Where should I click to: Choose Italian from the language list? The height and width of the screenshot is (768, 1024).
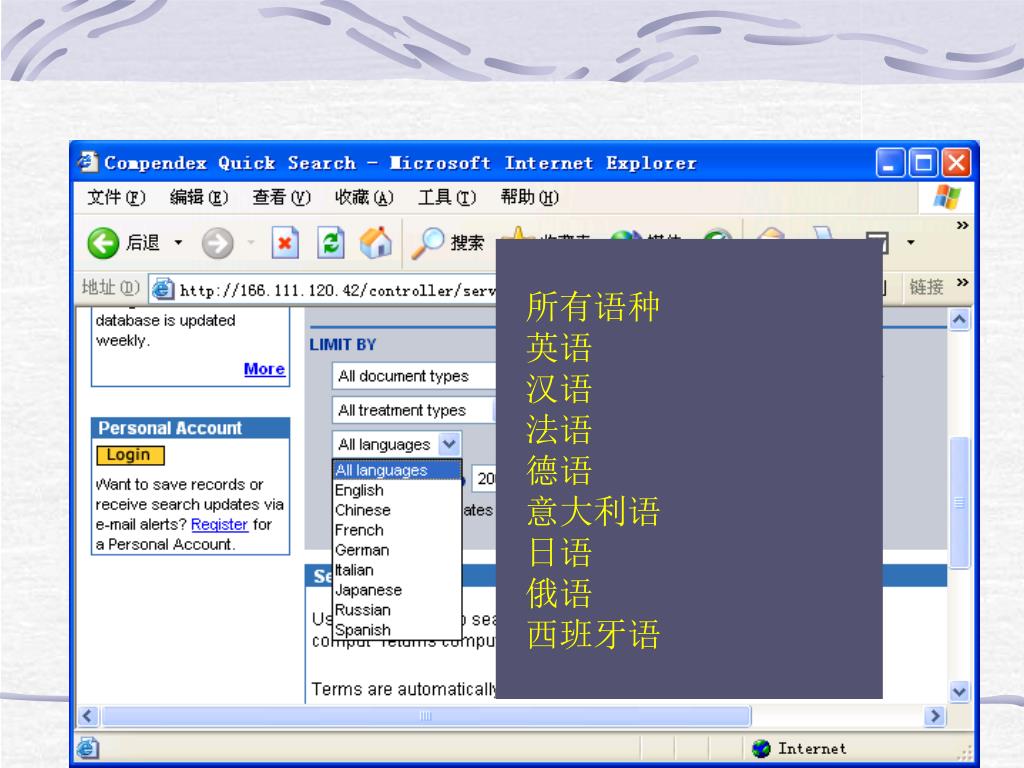[x=396, y=570]
